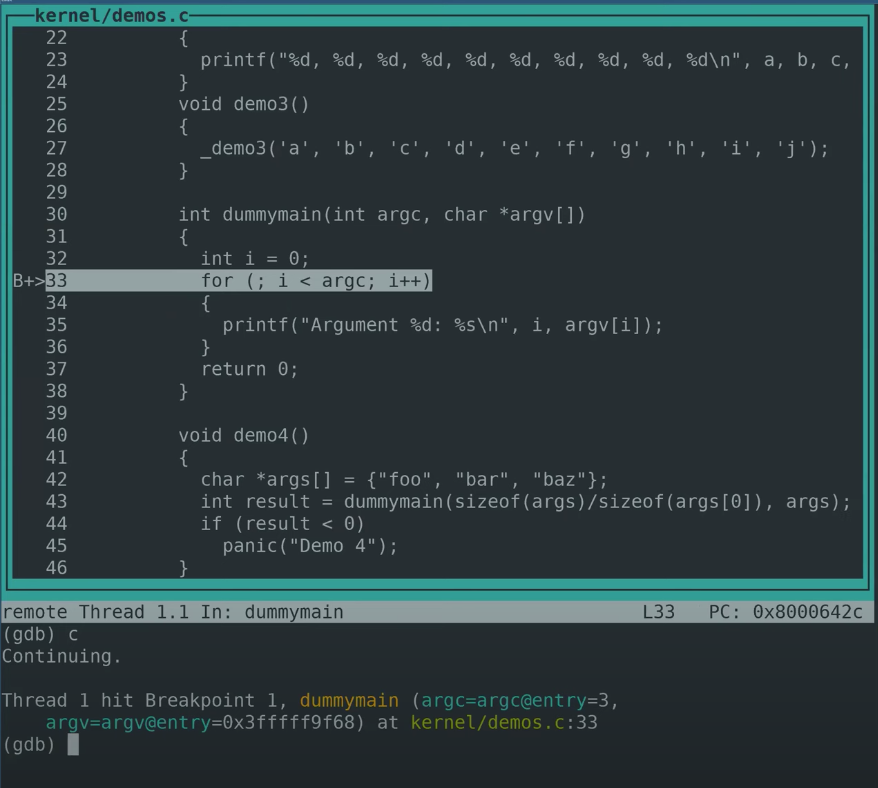Image resolution: width=878 pixels, height=788 pixels.
Task: Click line number 37 beside return 0
Action: (x=56, y=369)
